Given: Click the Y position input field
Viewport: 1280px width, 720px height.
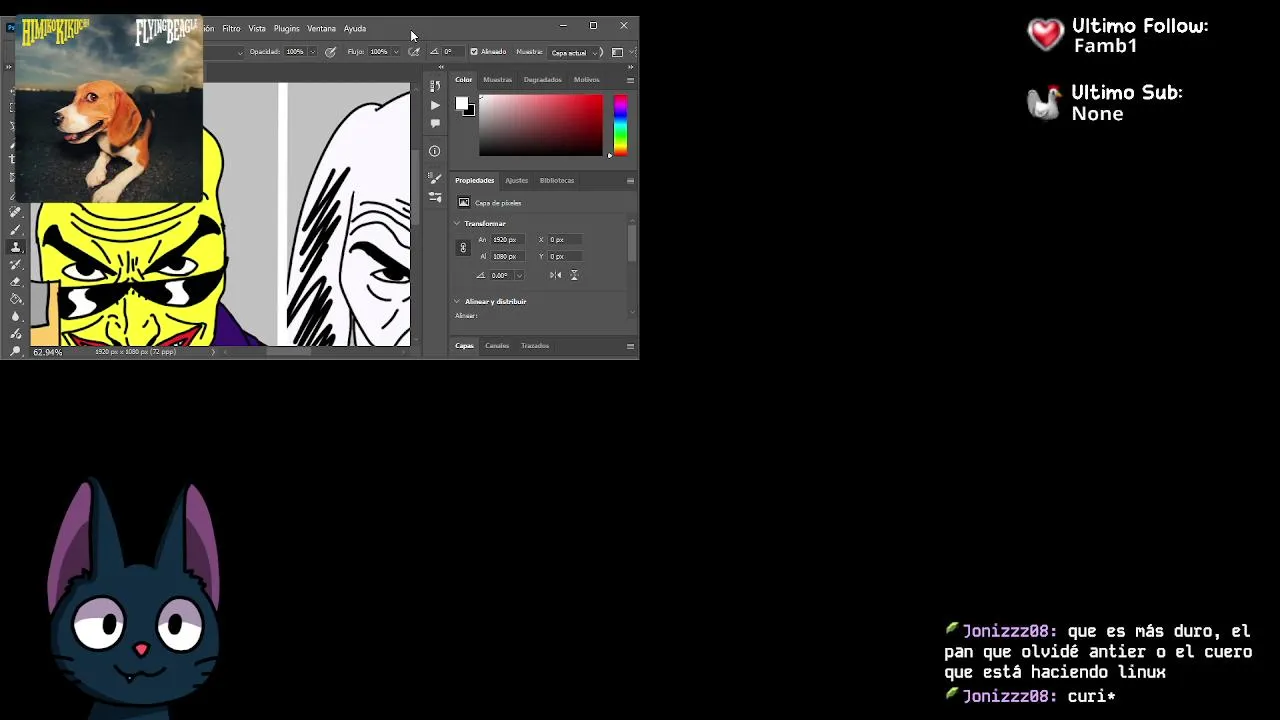Looking at the screenshot, I should 565,257.
